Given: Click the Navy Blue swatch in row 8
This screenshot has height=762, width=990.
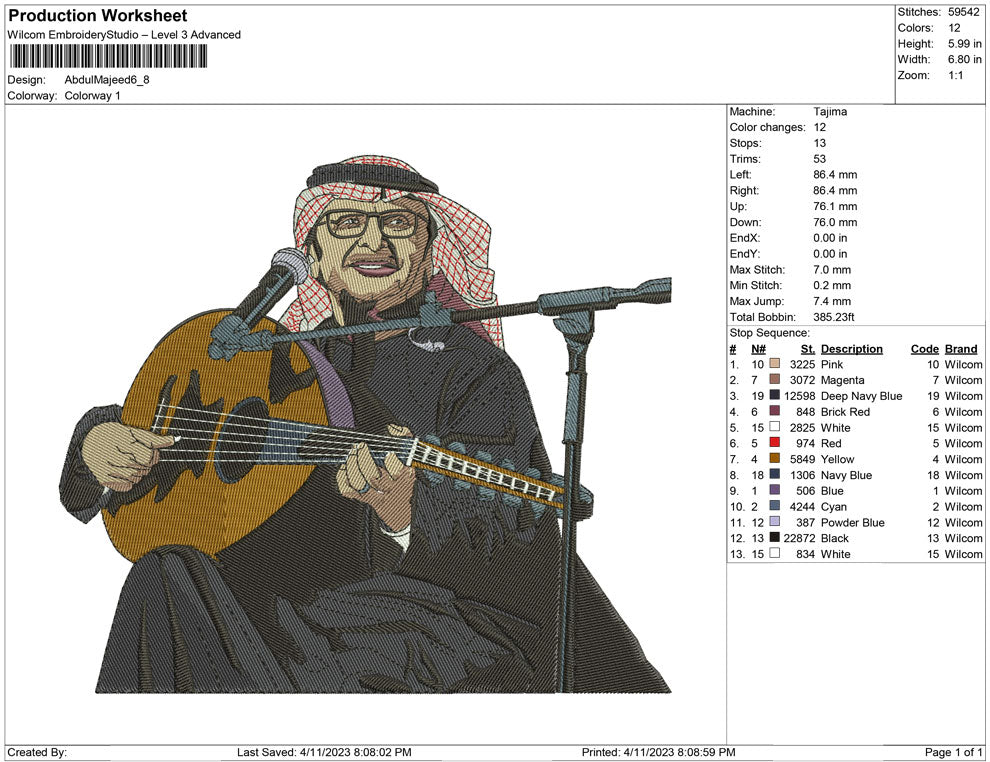Looking at the screenshot, I should (775, 474).
